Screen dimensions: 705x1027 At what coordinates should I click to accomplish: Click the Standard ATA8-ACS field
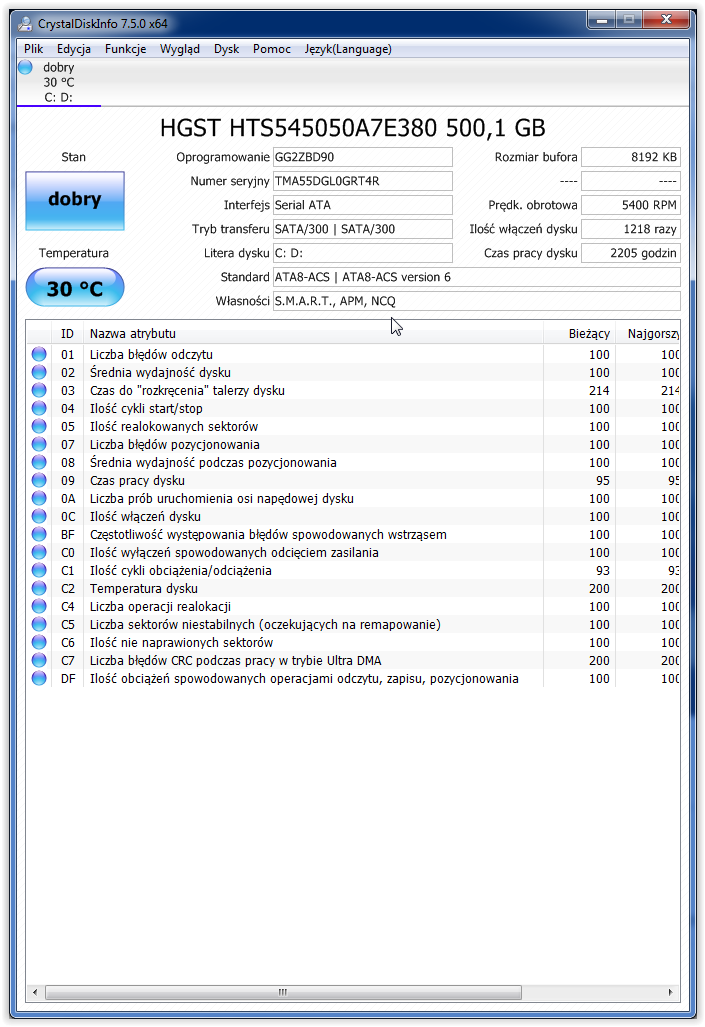coord(476,277)
